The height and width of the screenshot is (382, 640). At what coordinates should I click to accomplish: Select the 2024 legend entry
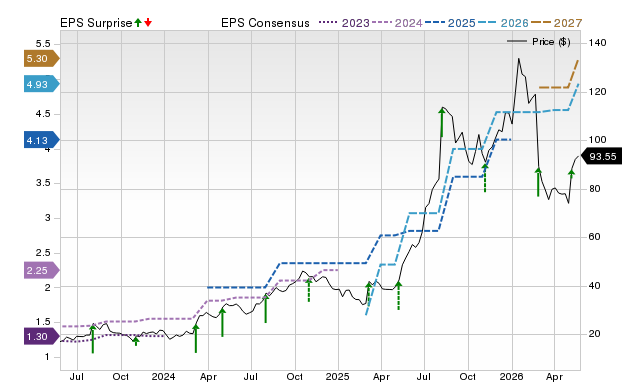(x=398, y=23)
